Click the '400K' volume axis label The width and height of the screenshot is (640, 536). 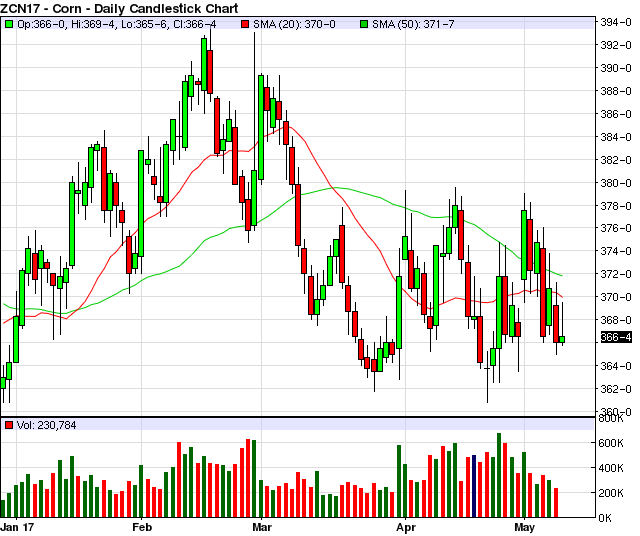pyautogui.click(x=611, y=468)
